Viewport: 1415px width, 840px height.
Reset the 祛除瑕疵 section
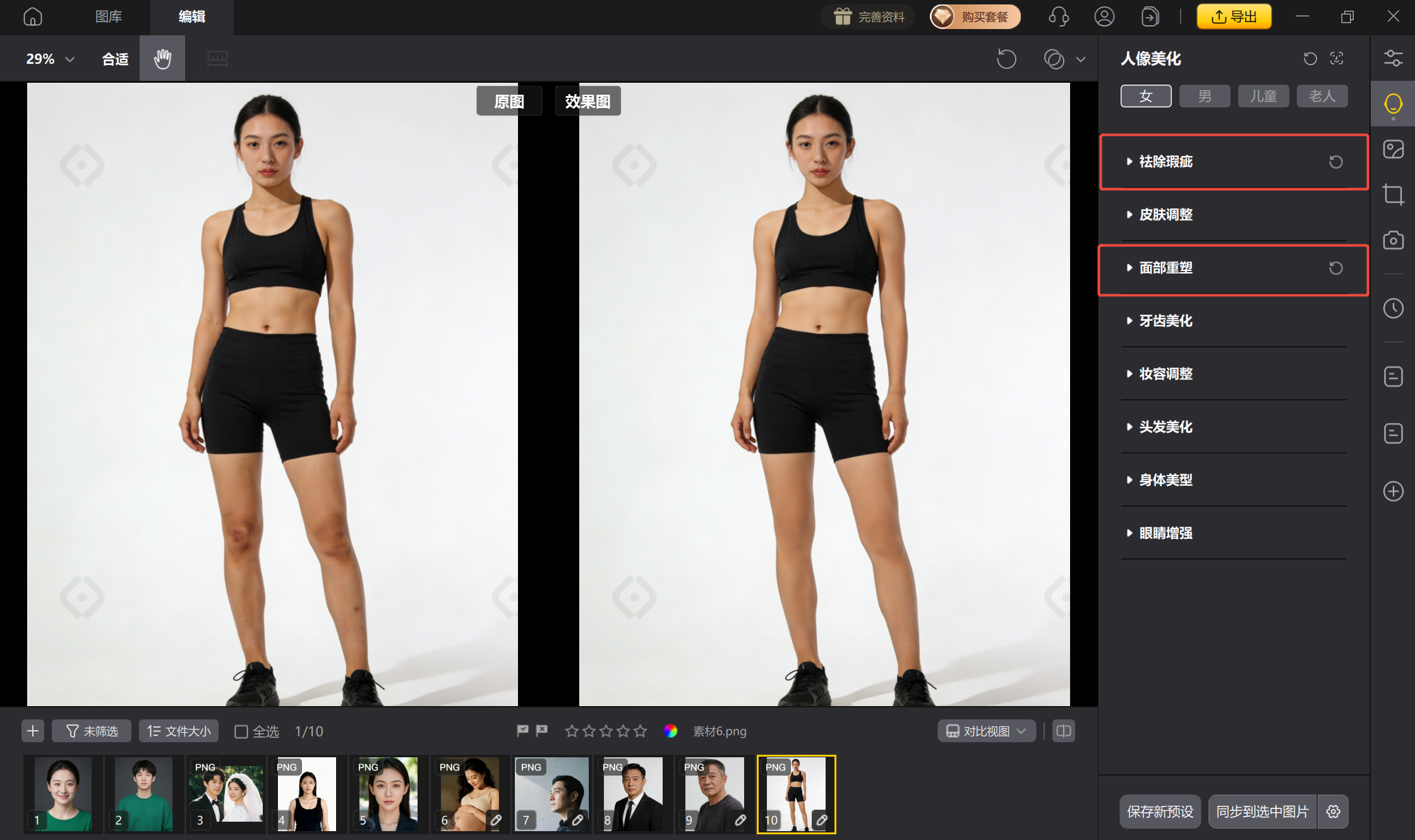pos(1335,162)
